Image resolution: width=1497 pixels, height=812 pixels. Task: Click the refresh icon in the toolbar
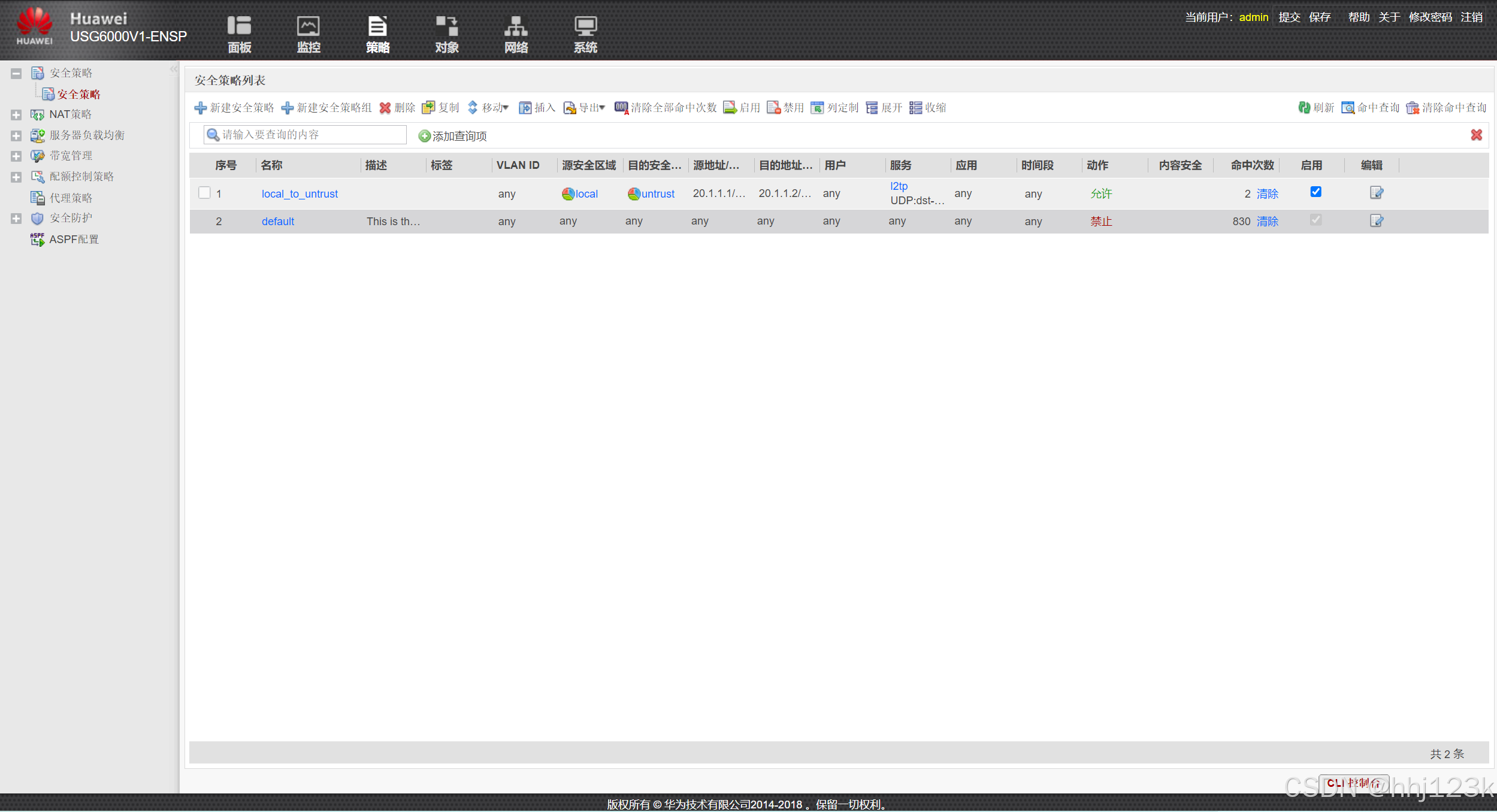[1304, 108]
